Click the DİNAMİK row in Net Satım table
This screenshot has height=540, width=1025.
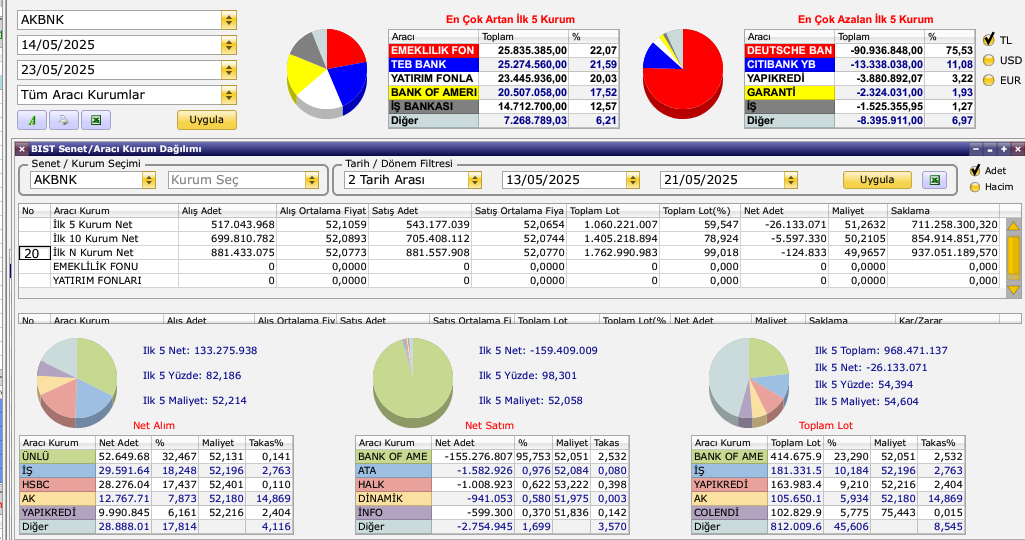tap(492, 499)
